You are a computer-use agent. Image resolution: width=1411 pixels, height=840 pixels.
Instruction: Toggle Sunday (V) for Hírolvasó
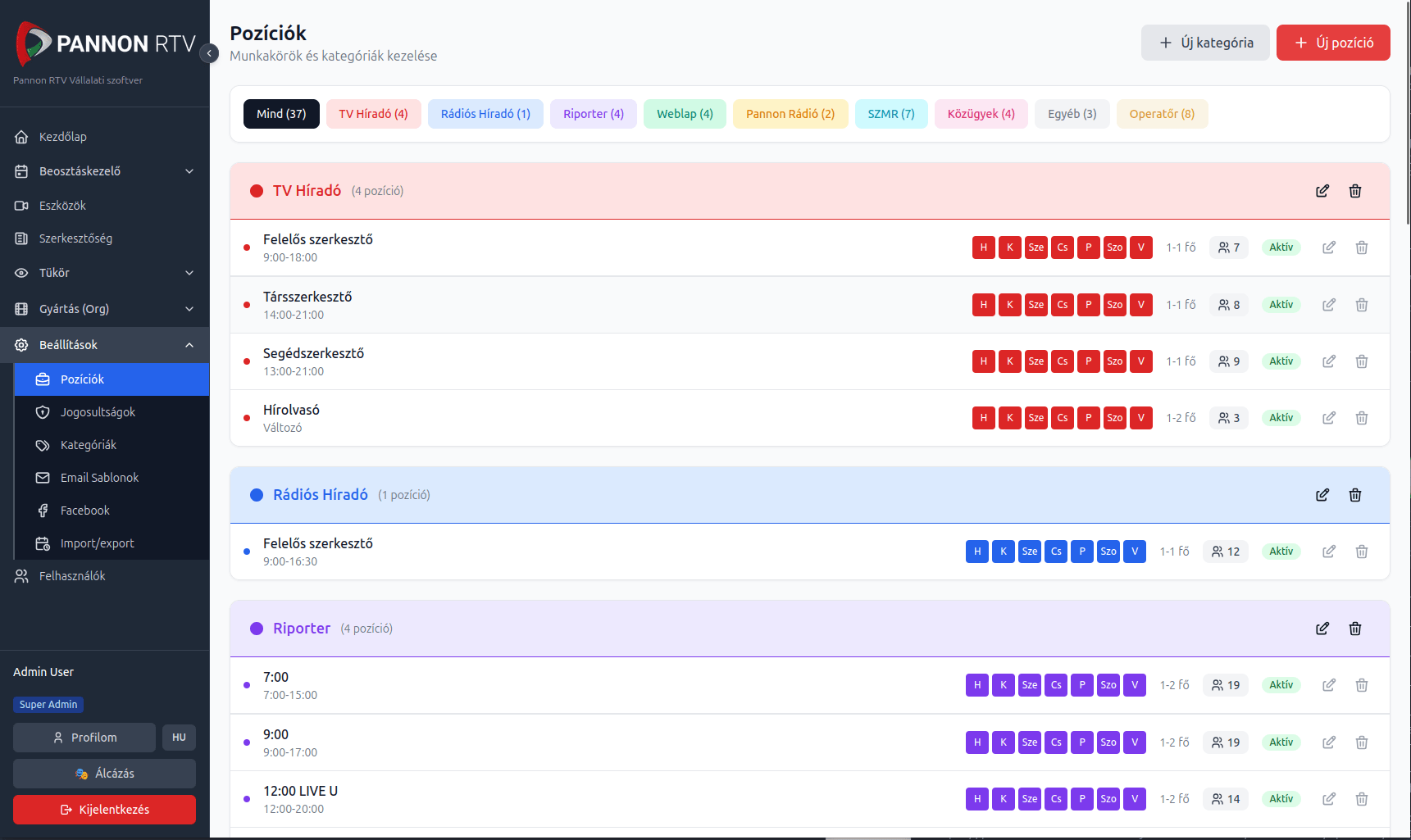point(1141,418)
